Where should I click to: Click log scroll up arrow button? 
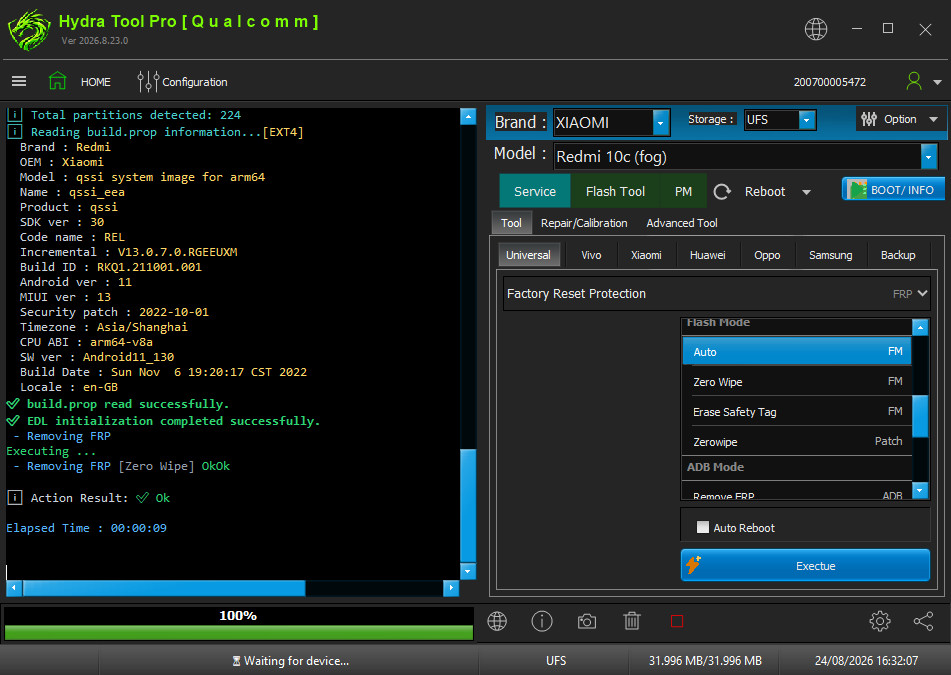(x=468, y=116)
